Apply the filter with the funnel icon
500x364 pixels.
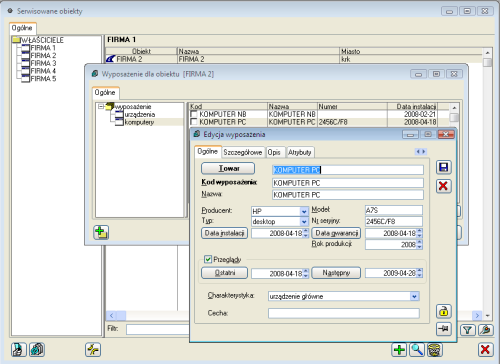[468, 330]
